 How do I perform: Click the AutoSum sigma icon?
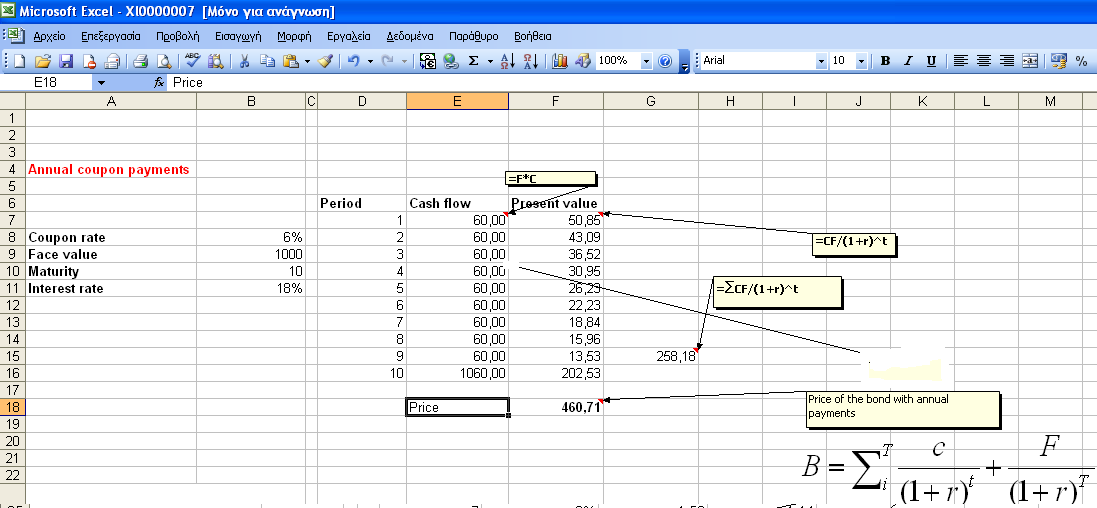pyautogui.click(x=474, y=61)
